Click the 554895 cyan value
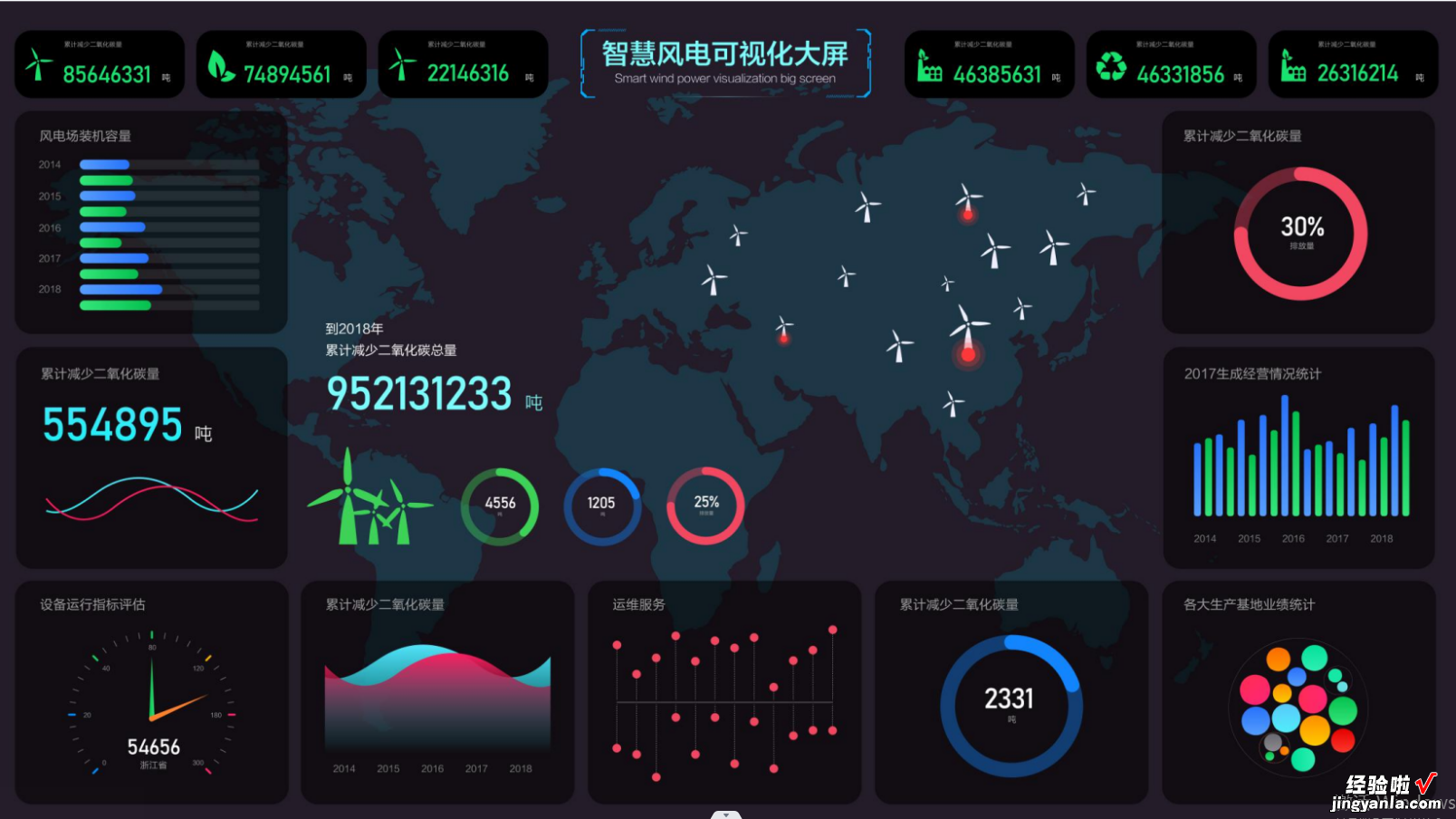The image size is (1456, 819). coord(112,425)
